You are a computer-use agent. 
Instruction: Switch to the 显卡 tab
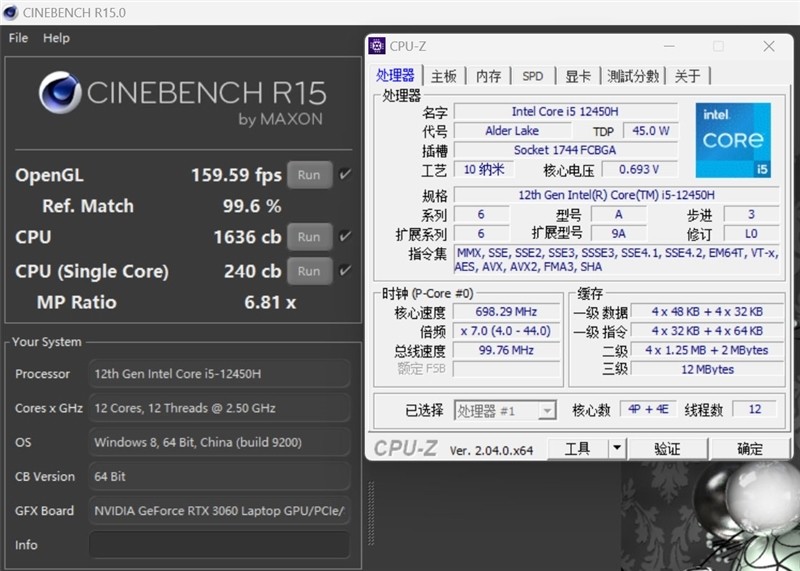point(577,76)
